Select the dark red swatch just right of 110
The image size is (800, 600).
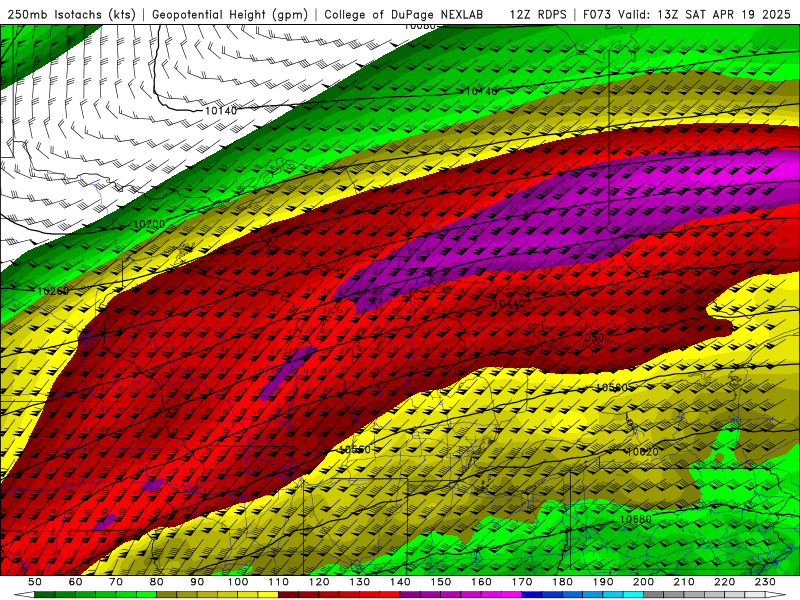point(289,595)
